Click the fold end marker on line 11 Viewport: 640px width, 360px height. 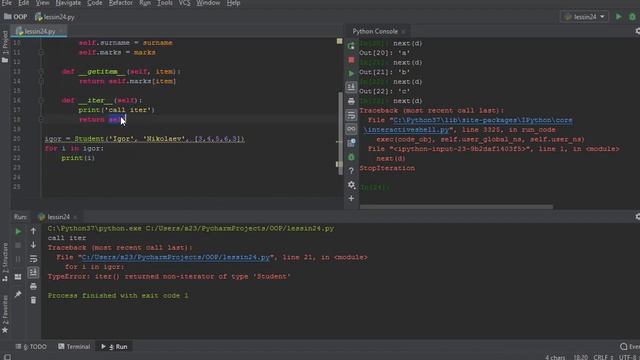click(x=41, y=52)
